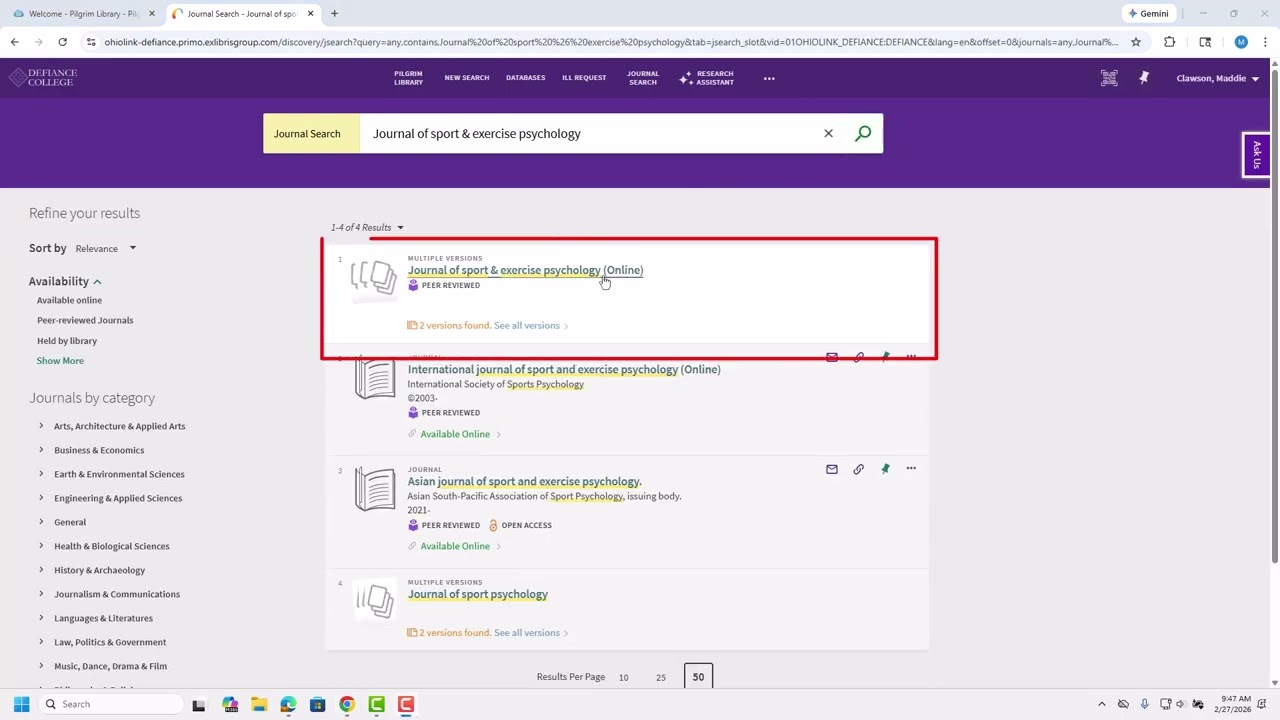Viewport: 1280px width, 720px height.
Task: Show hidden system tray icons
Action: tap(1102, 704)
